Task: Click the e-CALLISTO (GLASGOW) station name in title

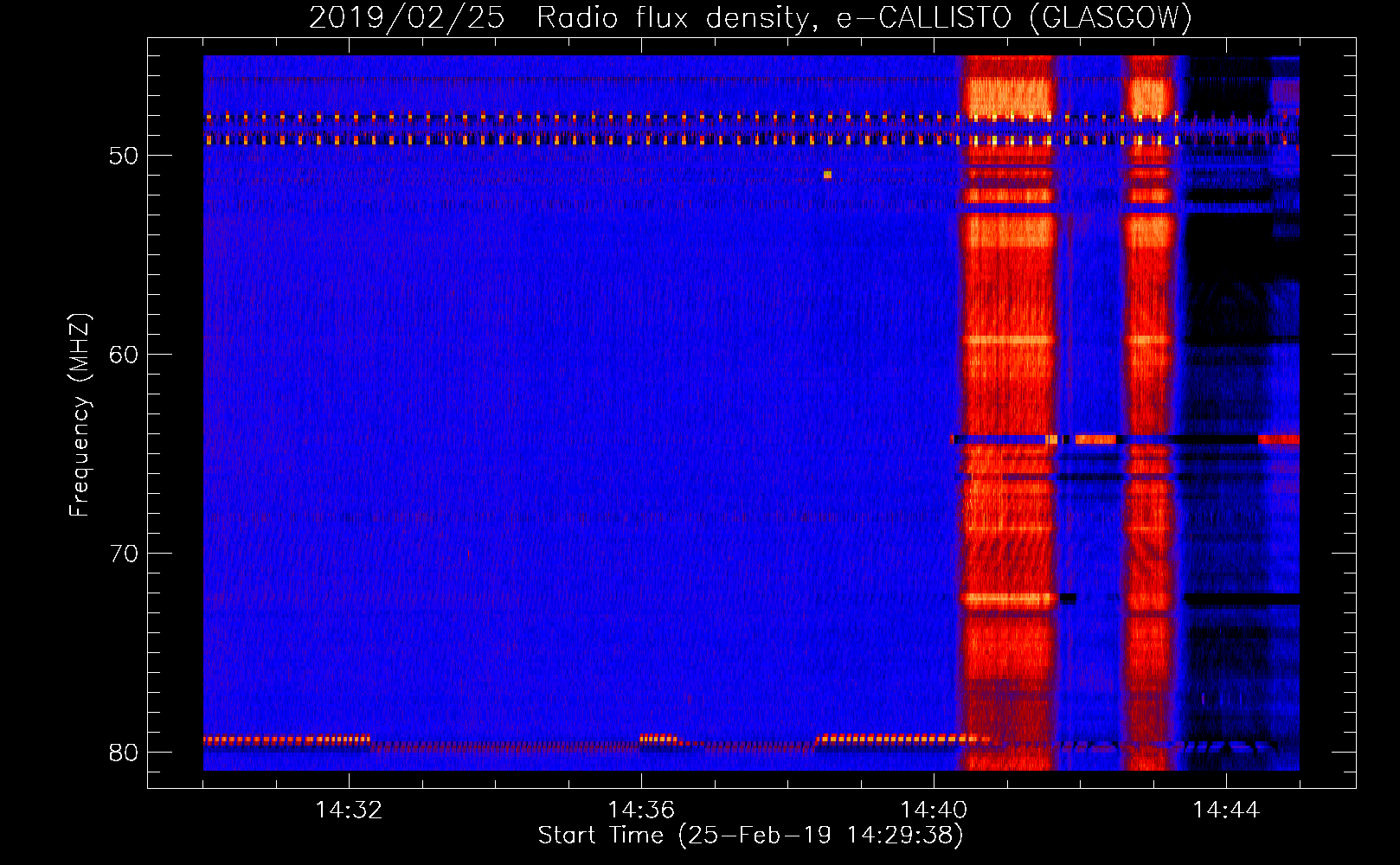Action: (x=1014, y=18)
